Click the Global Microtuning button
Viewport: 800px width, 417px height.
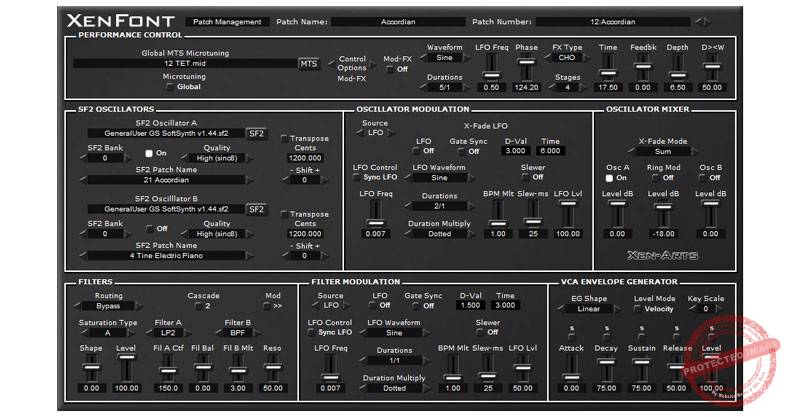[168, 86]
